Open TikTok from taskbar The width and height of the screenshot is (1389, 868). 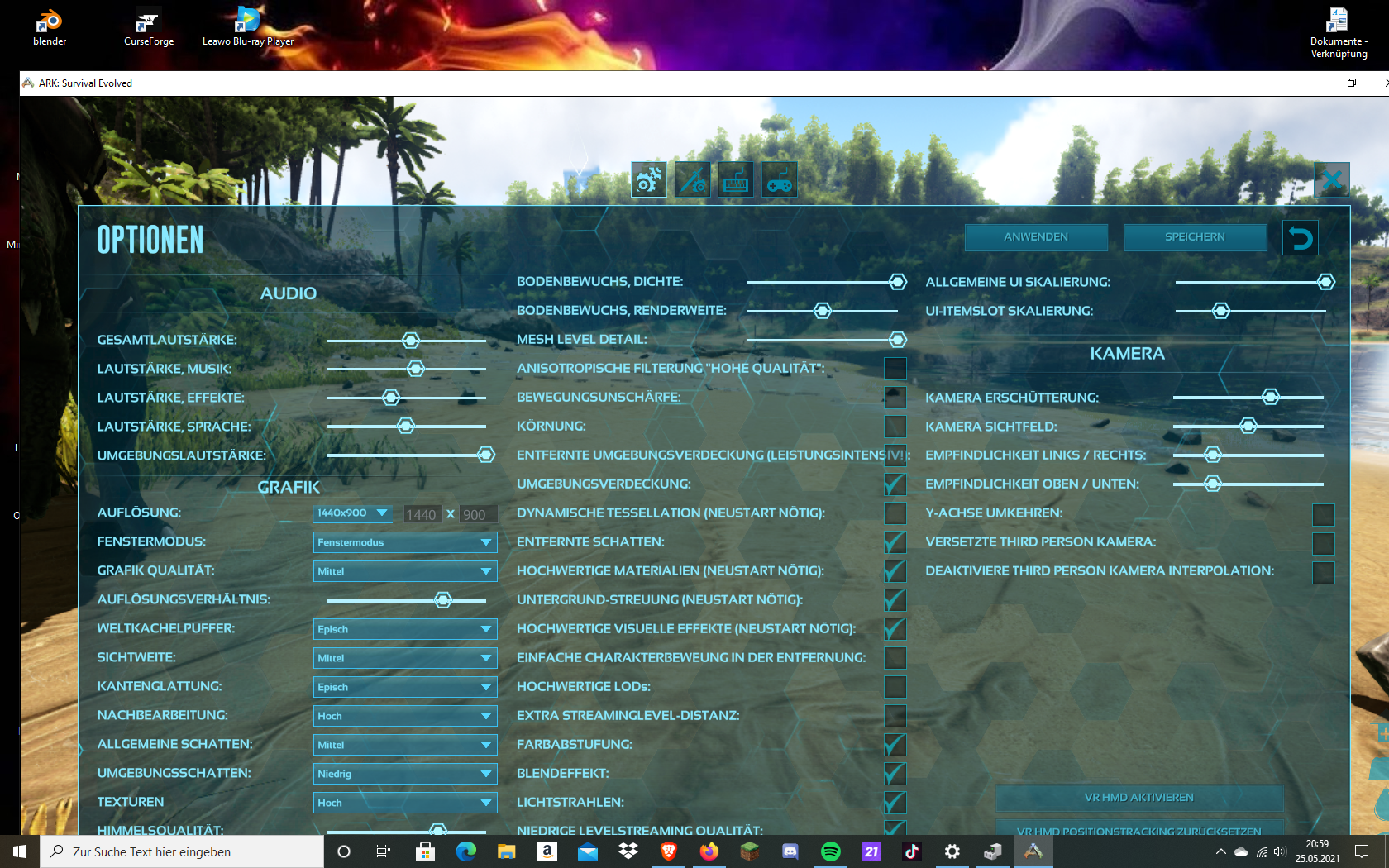pos(912,851)
